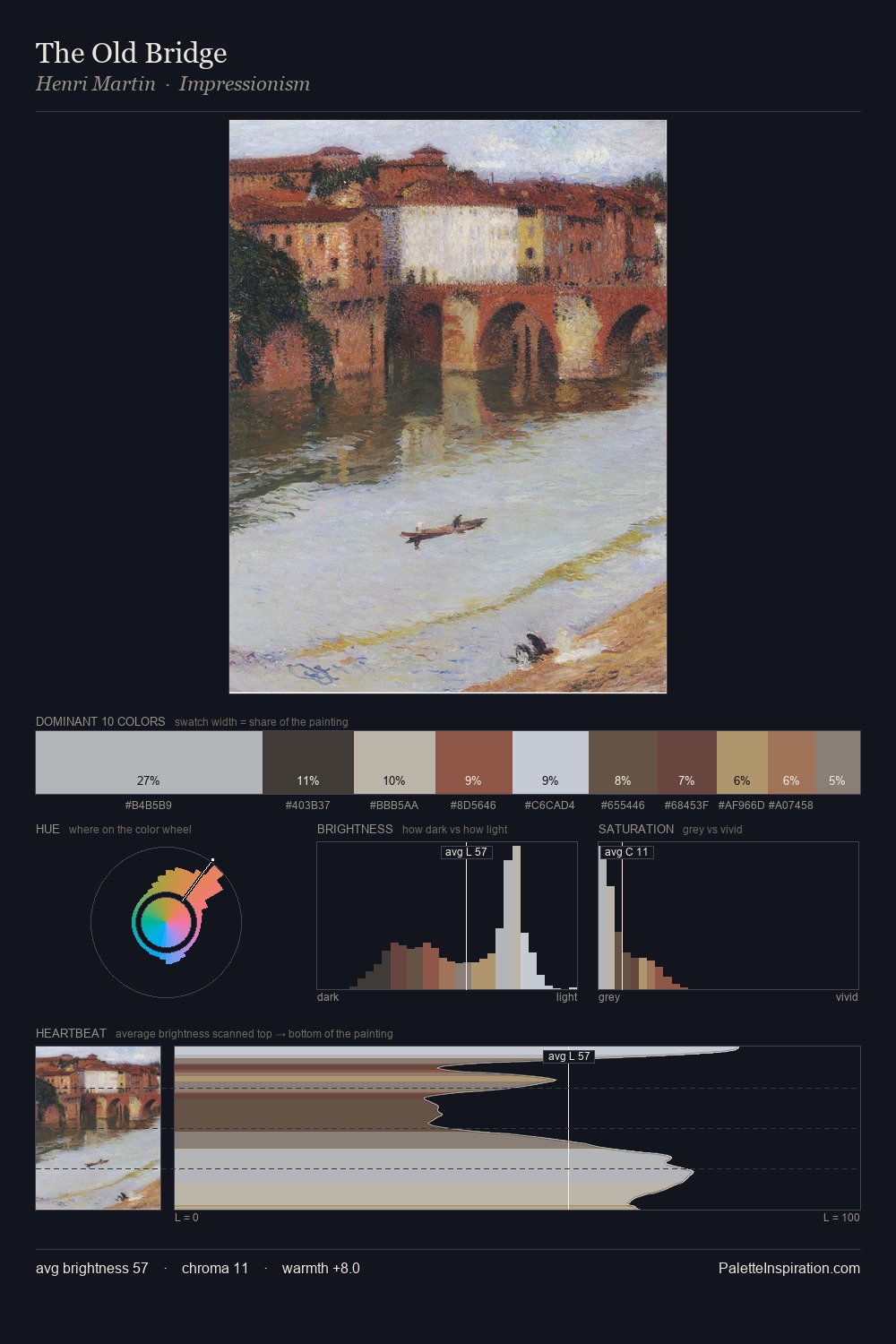The height and width of the screenshot is (1344, 896).
Task: Click the subtitle "Henri Martin · Impressionism"
Action: pyautogui.click(x=173, y=84)
